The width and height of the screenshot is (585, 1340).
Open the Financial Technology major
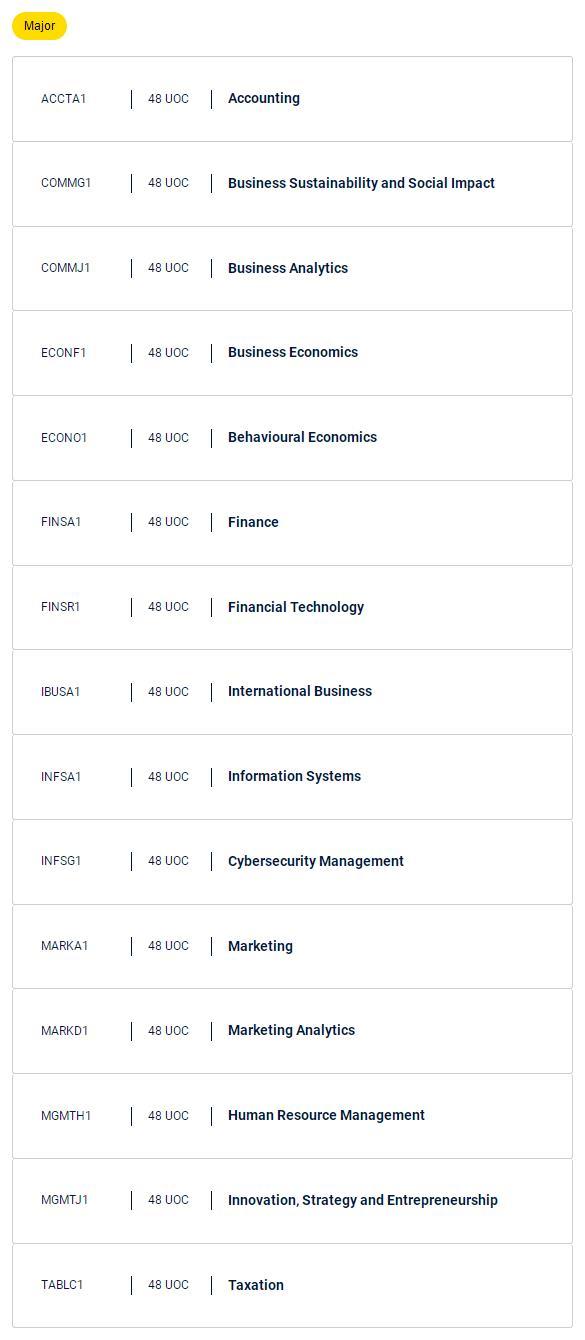coord(292,607)
